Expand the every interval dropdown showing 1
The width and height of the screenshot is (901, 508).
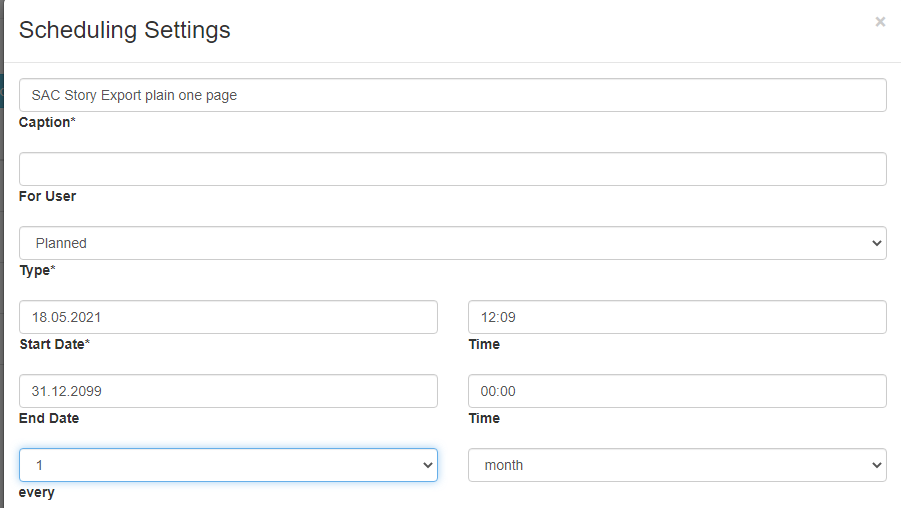[228, 465]
